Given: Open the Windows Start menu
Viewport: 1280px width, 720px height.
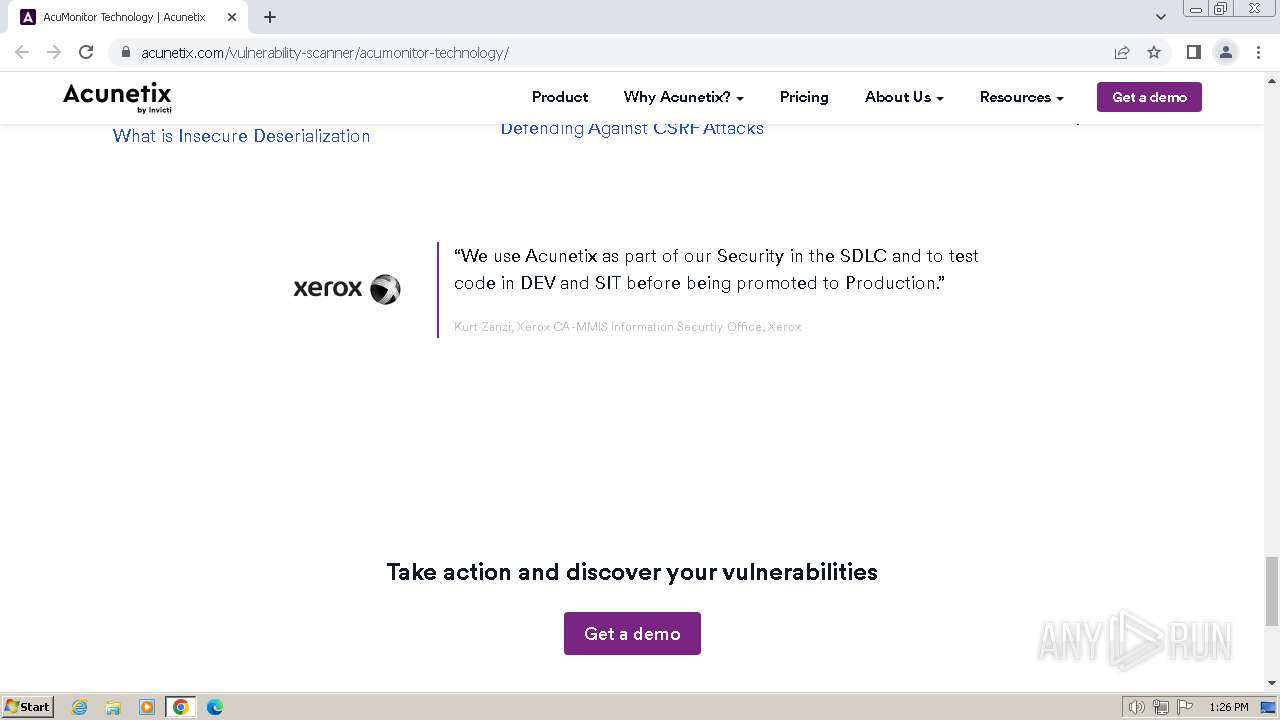Looking at the screenshot, I should pos(27,707).
